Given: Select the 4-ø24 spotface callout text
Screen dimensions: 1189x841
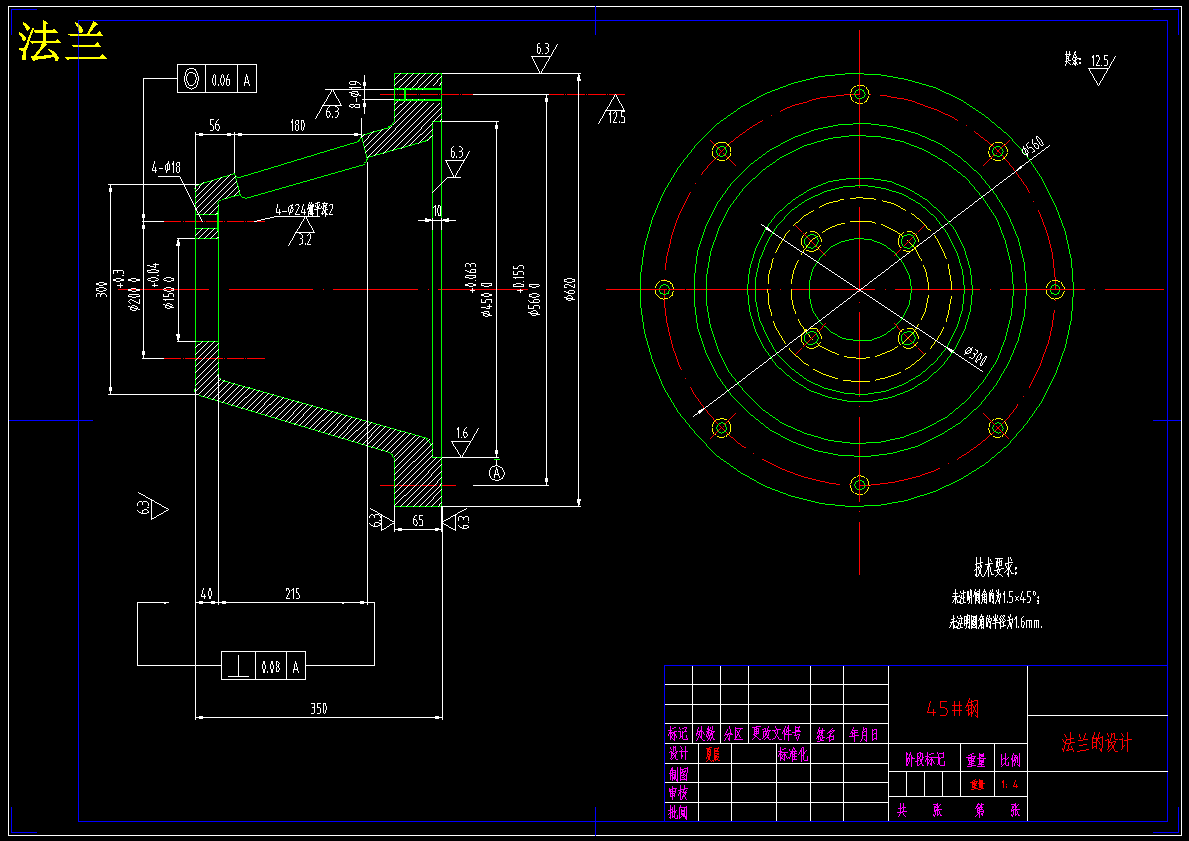Looking at the screenshot, I should pos(304,210).
